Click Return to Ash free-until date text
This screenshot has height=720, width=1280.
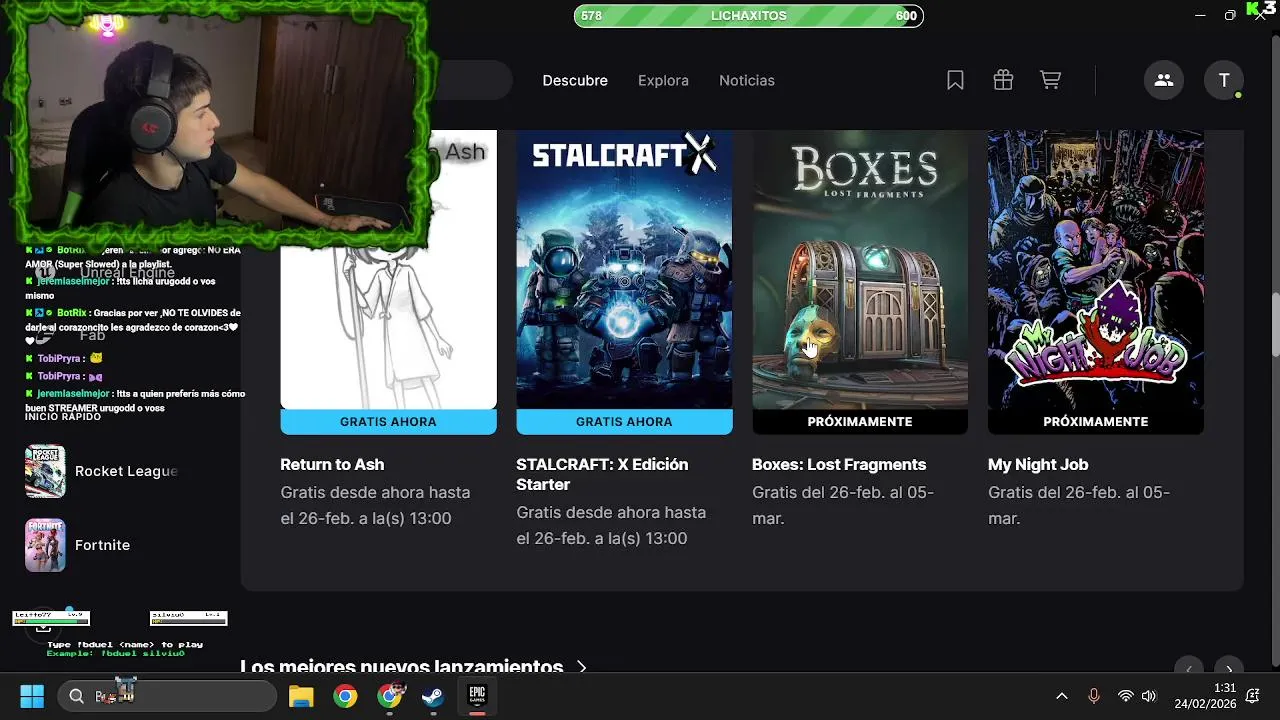[375, 505]
